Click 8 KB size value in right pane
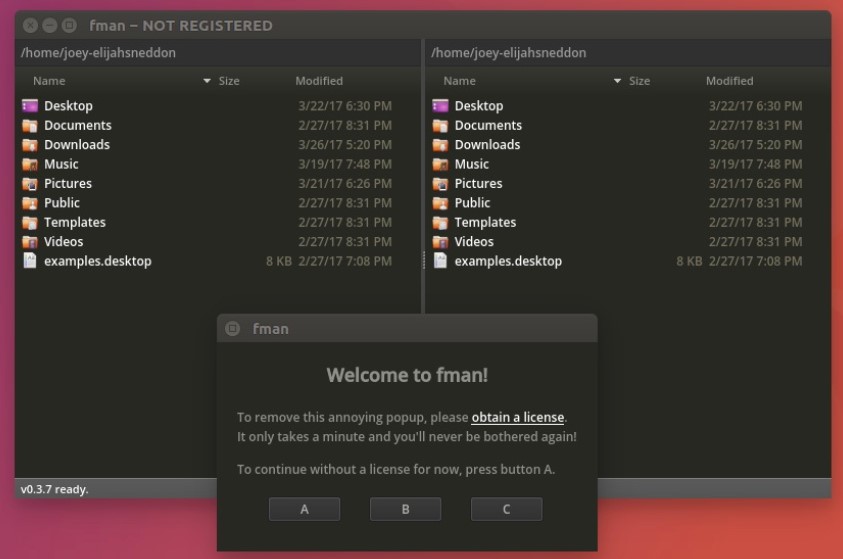Image resolution: width=843 pixels, height=559 pixels. [689, 261]
